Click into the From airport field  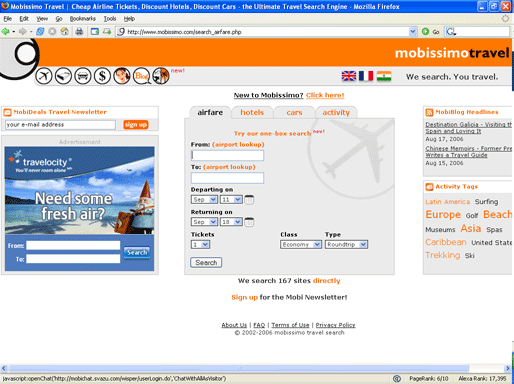click(x=227, y=155)
